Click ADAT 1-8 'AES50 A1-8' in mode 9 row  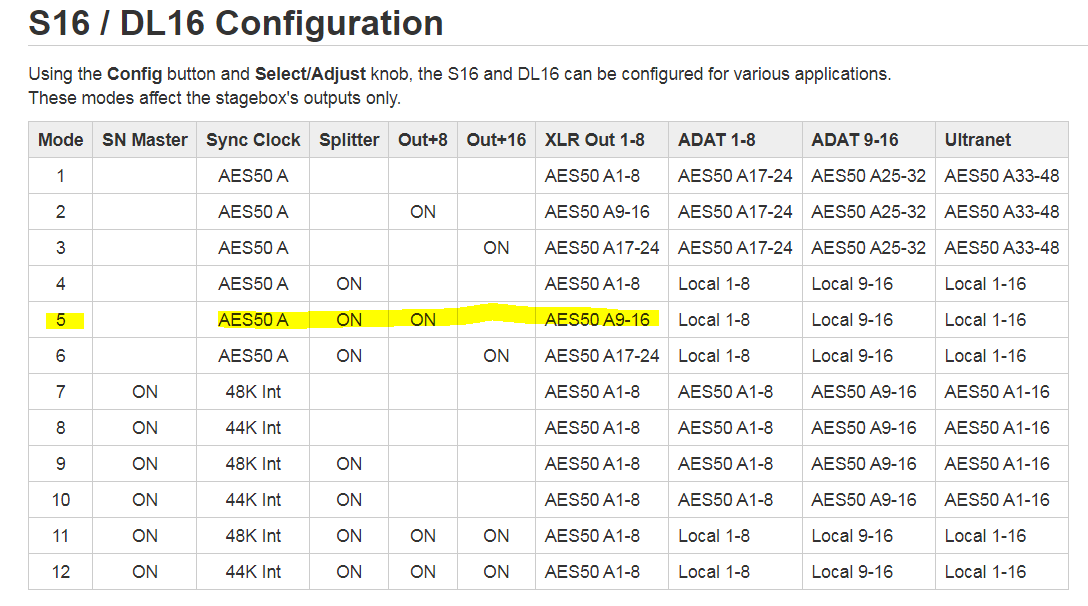pos(726,464)
